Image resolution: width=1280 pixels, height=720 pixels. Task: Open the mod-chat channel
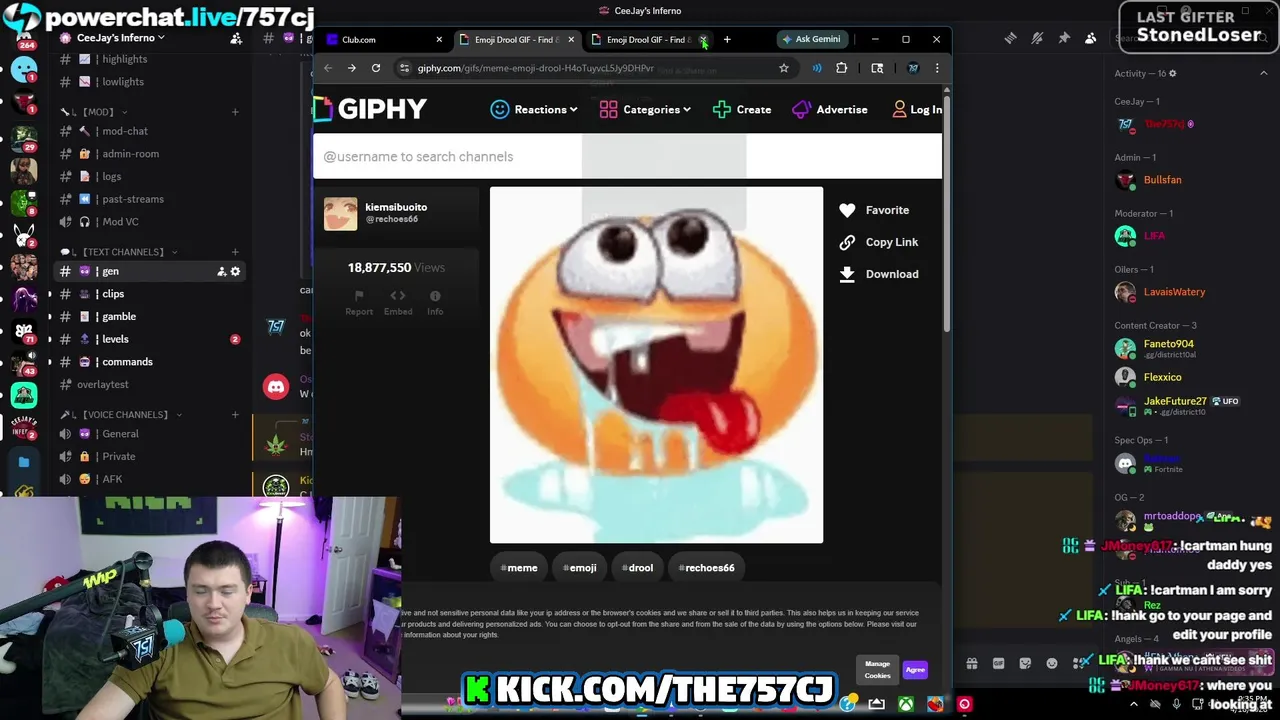(x=150, y=131)
